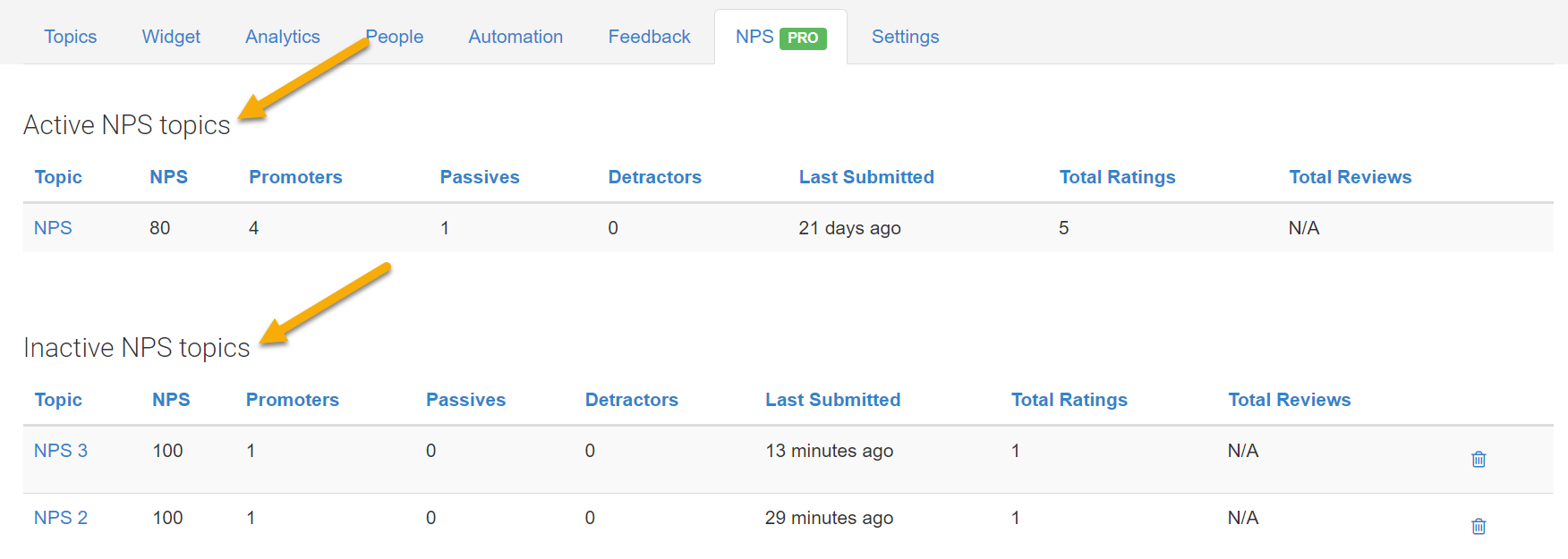Click active table Last Submitted header

click(865, 177)
